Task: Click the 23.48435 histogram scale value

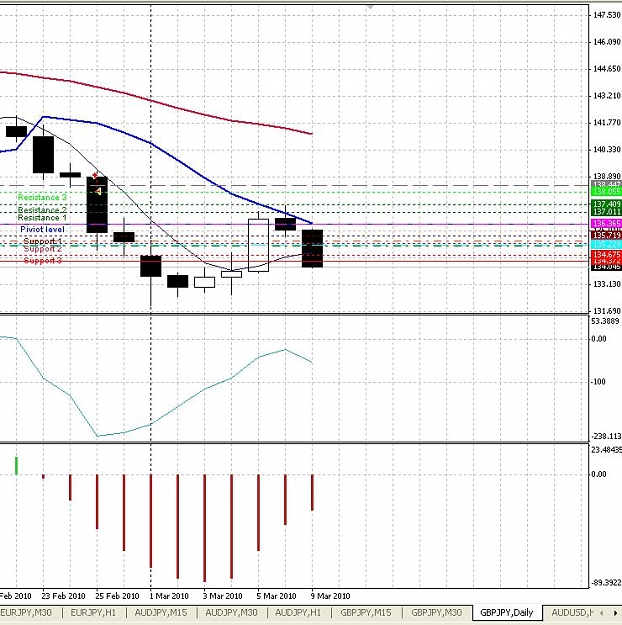Action: pos(606,450)
